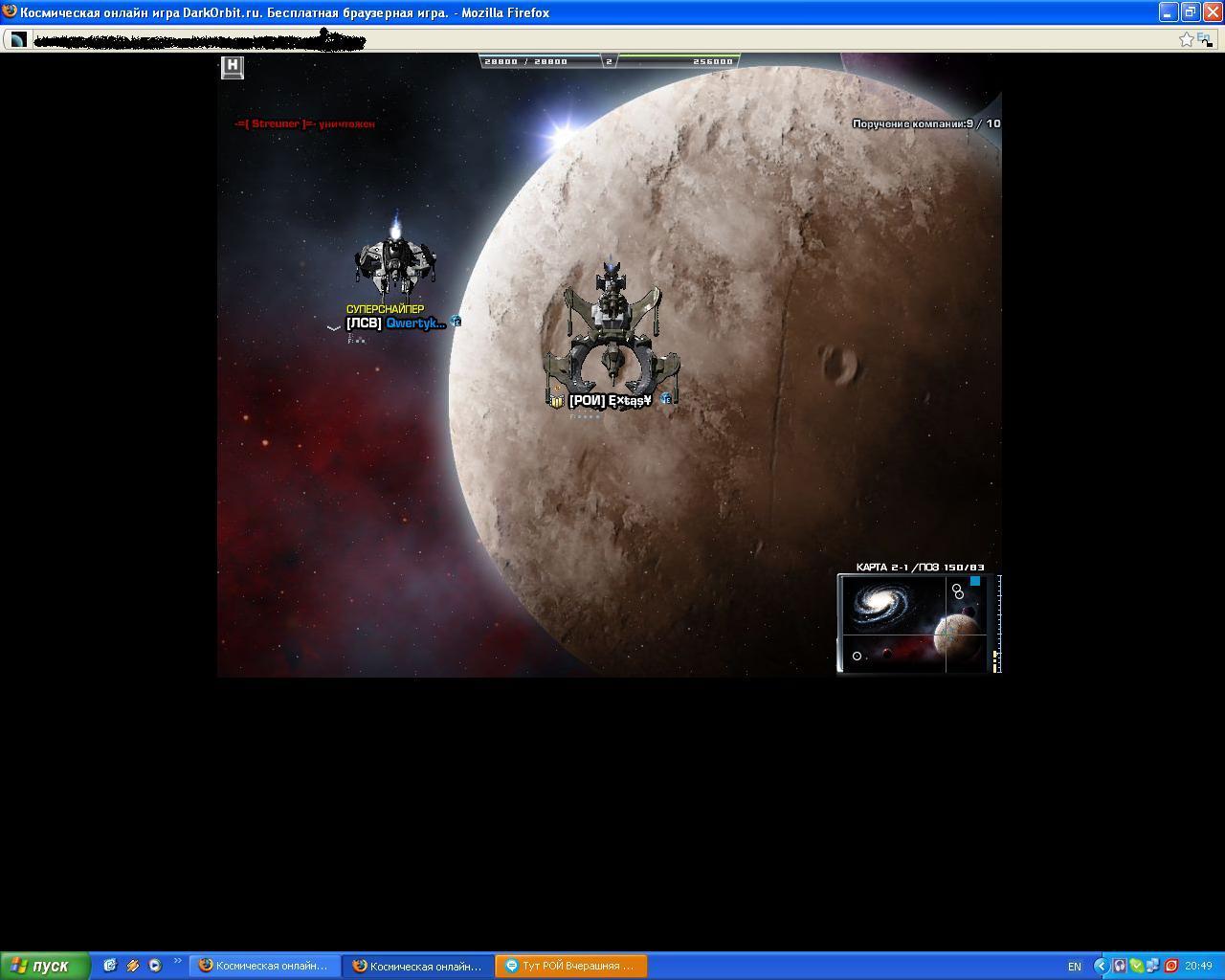Click the H hangar icon in game
1225x980 pixels.
pos(232,67)
